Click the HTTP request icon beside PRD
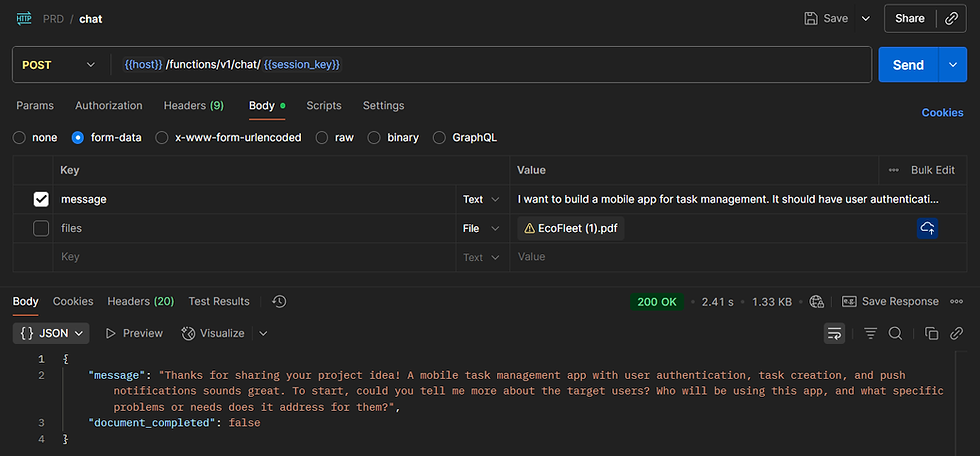The height and width of the screenshot is (456, 980). (24, 19)
